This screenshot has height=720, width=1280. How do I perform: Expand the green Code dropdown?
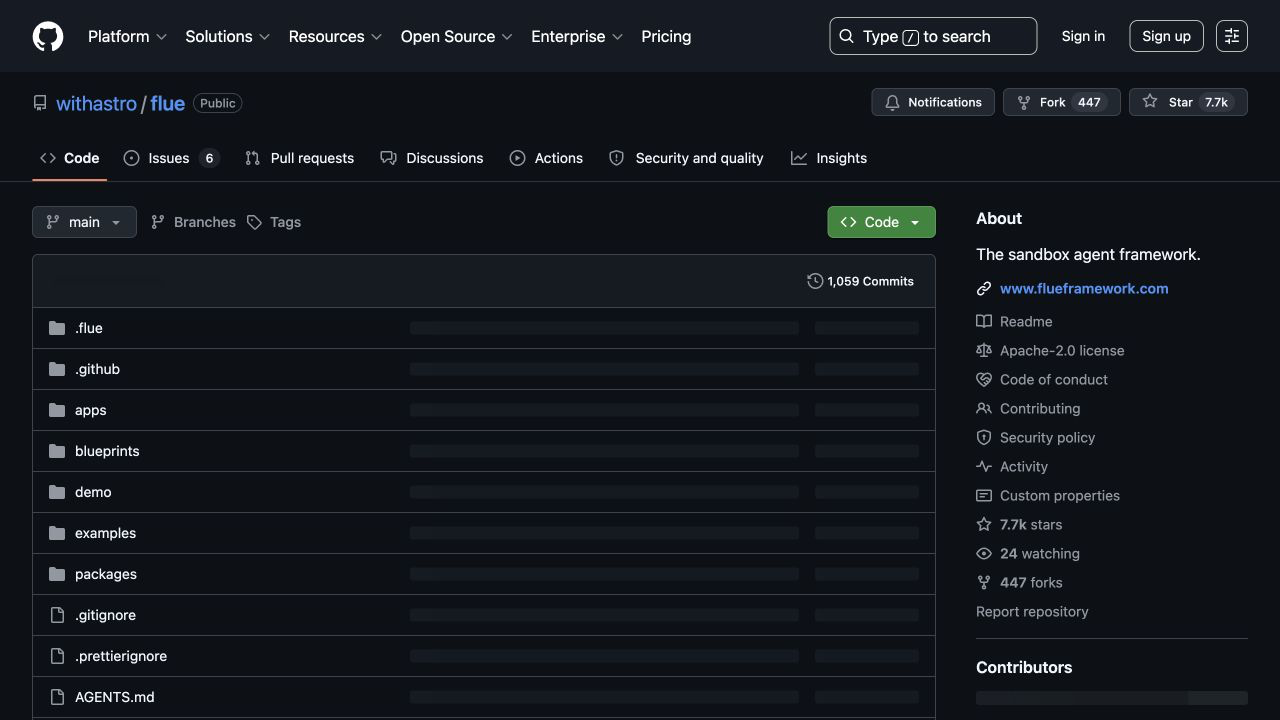881,222
